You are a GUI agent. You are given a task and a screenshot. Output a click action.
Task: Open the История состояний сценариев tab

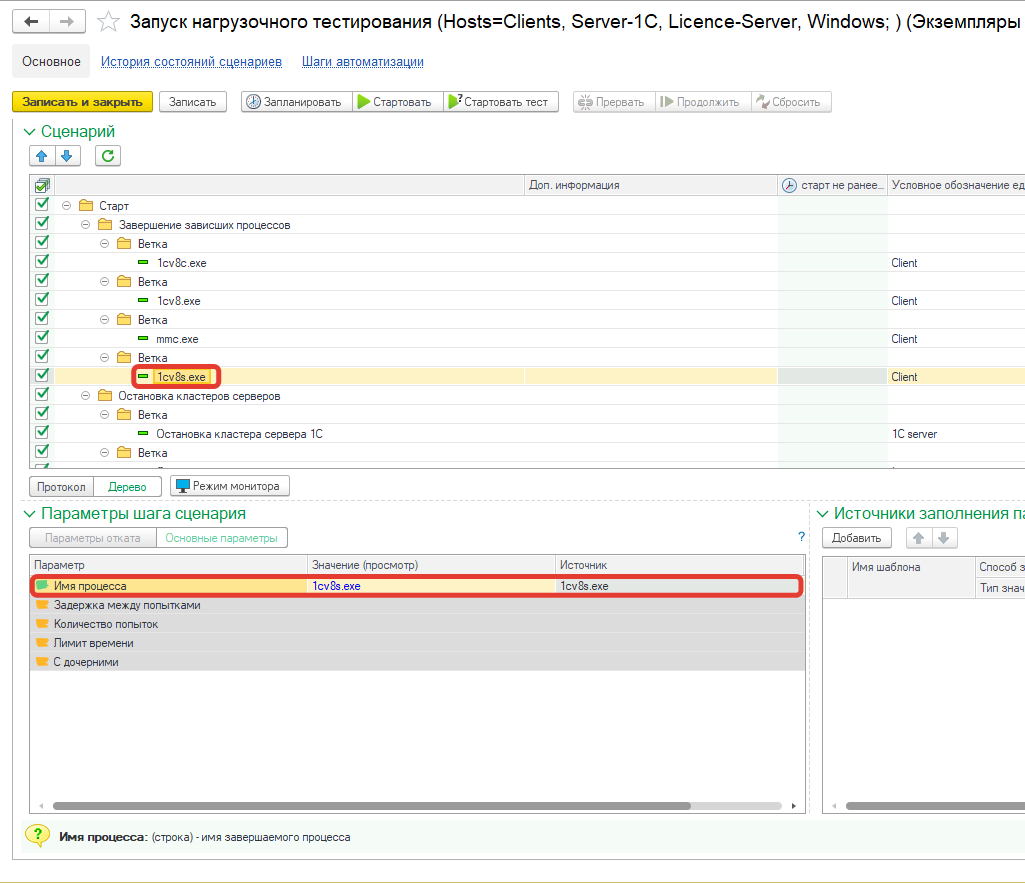(191, 62)
